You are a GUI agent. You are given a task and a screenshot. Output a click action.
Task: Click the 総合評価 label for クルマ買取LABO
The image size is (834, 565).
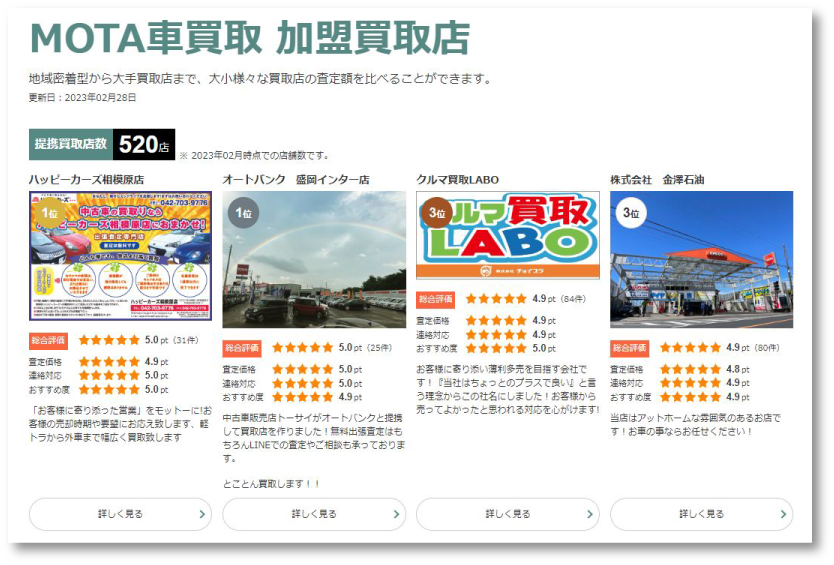click(436, 299)
